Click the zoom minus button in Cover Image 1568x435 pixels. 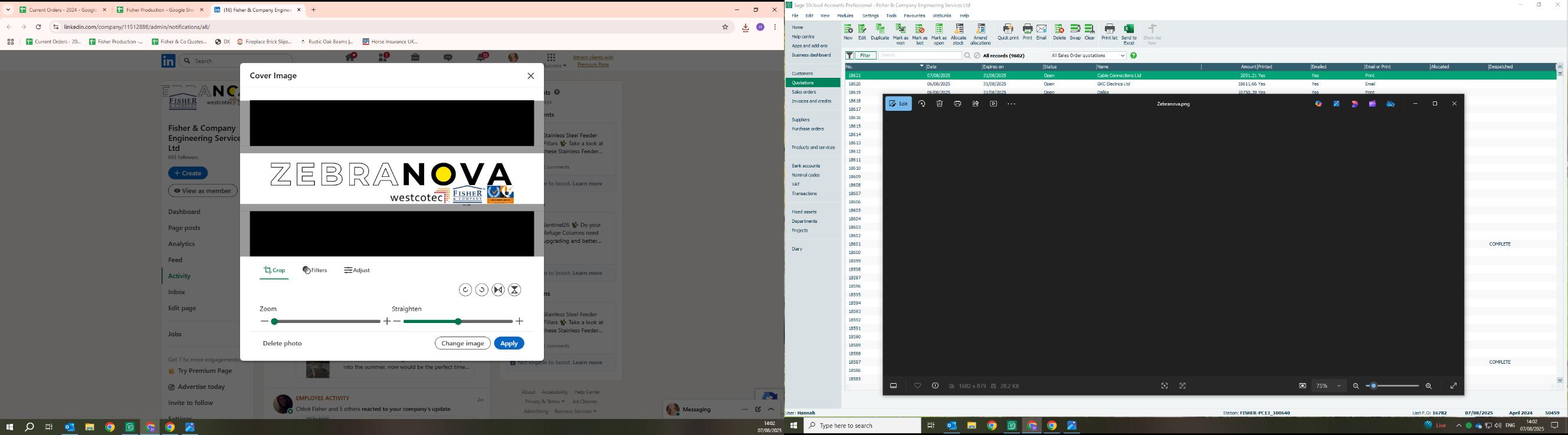pyautogui.click(x=264, y=322)
